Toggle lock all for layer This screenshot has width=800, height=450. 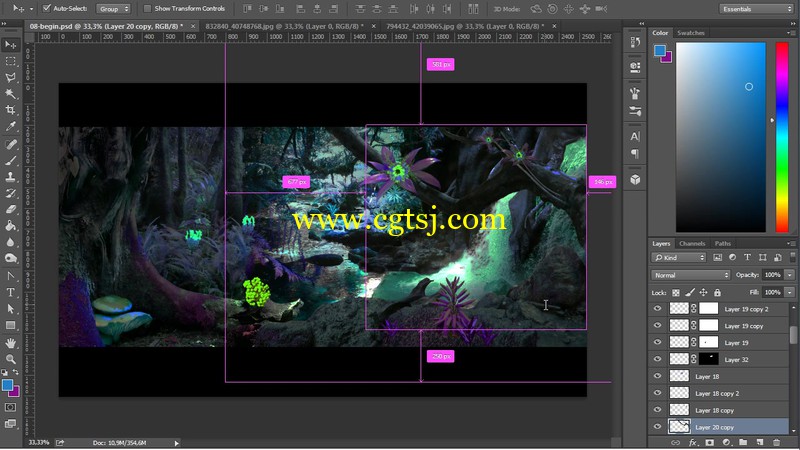click(x=717, y=292)
